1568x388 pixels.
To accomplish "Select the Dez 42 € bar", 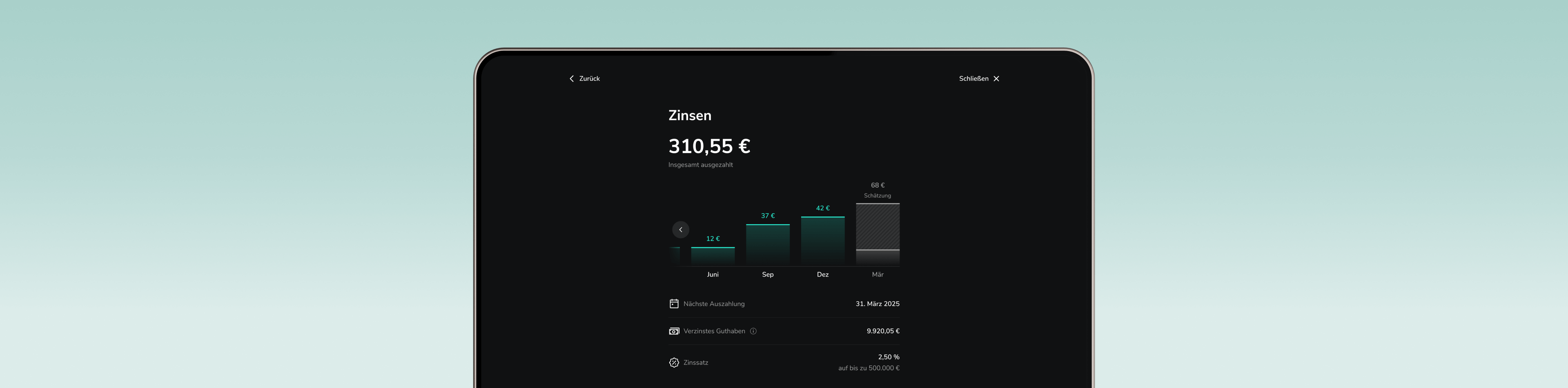I will pyautogui.click(x=822, y=241).
